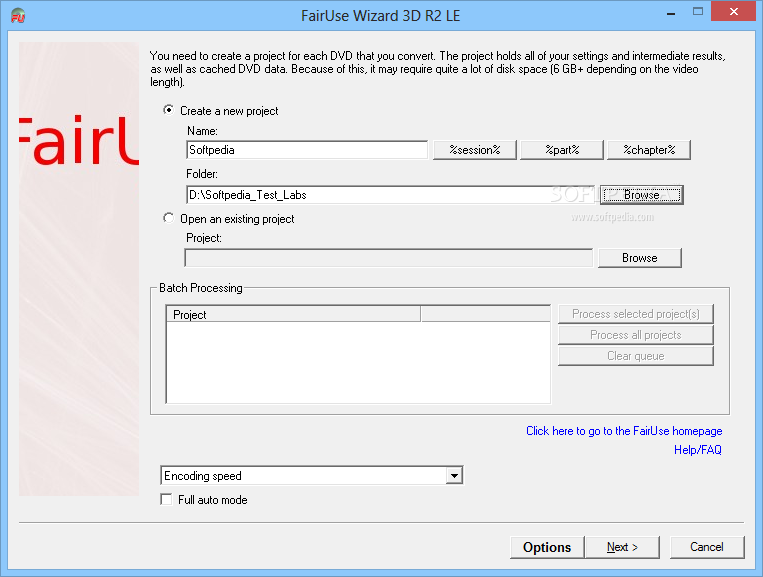Click into the existing Project path field
The image size is (763, 577).
tap(389, 258)
